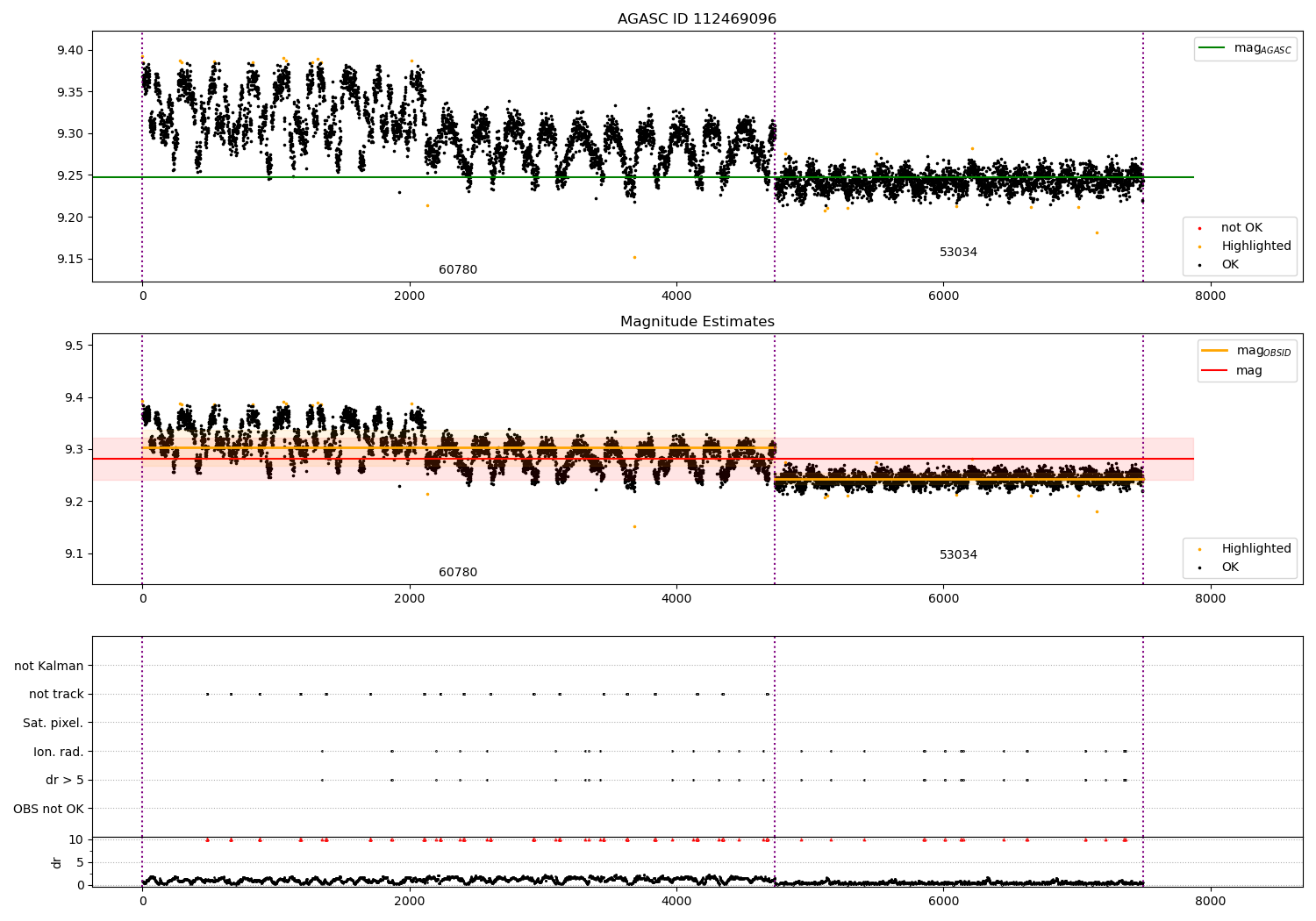The image size is (1316, 921).
Task: Click the mag OBSID legend entry
Action: click(x=1247, y=352)
